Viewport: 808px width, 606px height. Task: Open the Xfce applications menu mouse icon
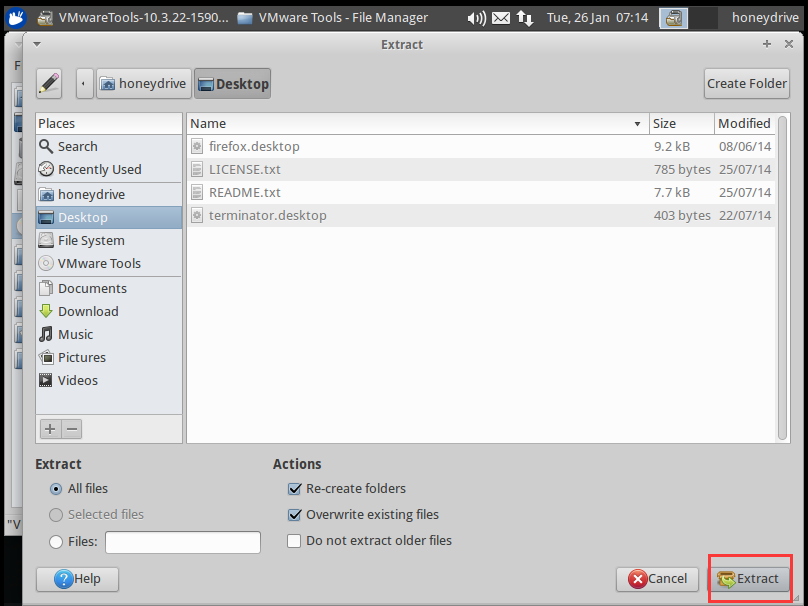(x=15, y=18)
